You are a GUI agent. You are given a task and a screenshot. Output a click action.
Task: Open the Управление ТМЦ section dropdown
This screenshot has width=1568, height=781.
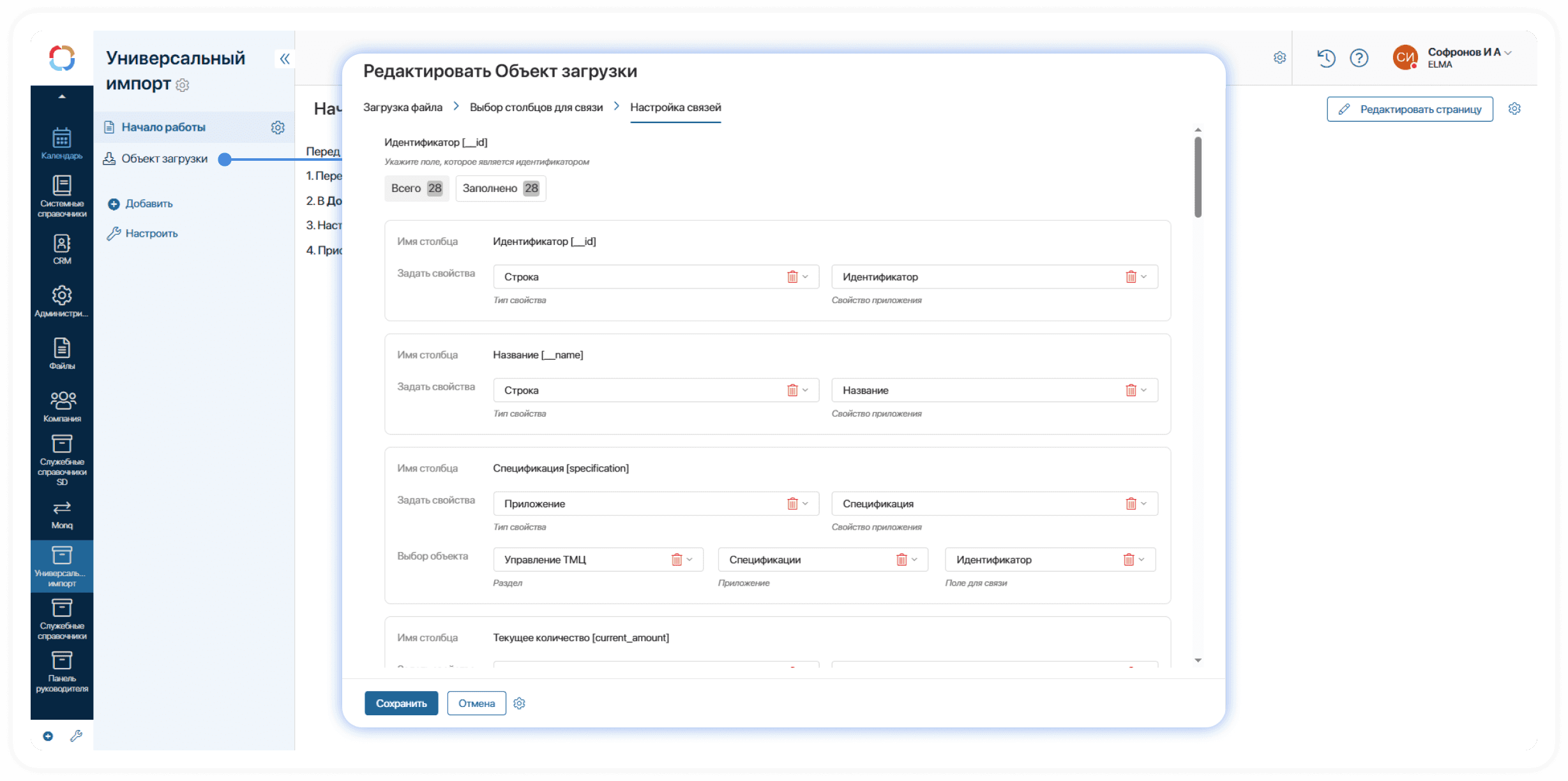coord(690,560)
